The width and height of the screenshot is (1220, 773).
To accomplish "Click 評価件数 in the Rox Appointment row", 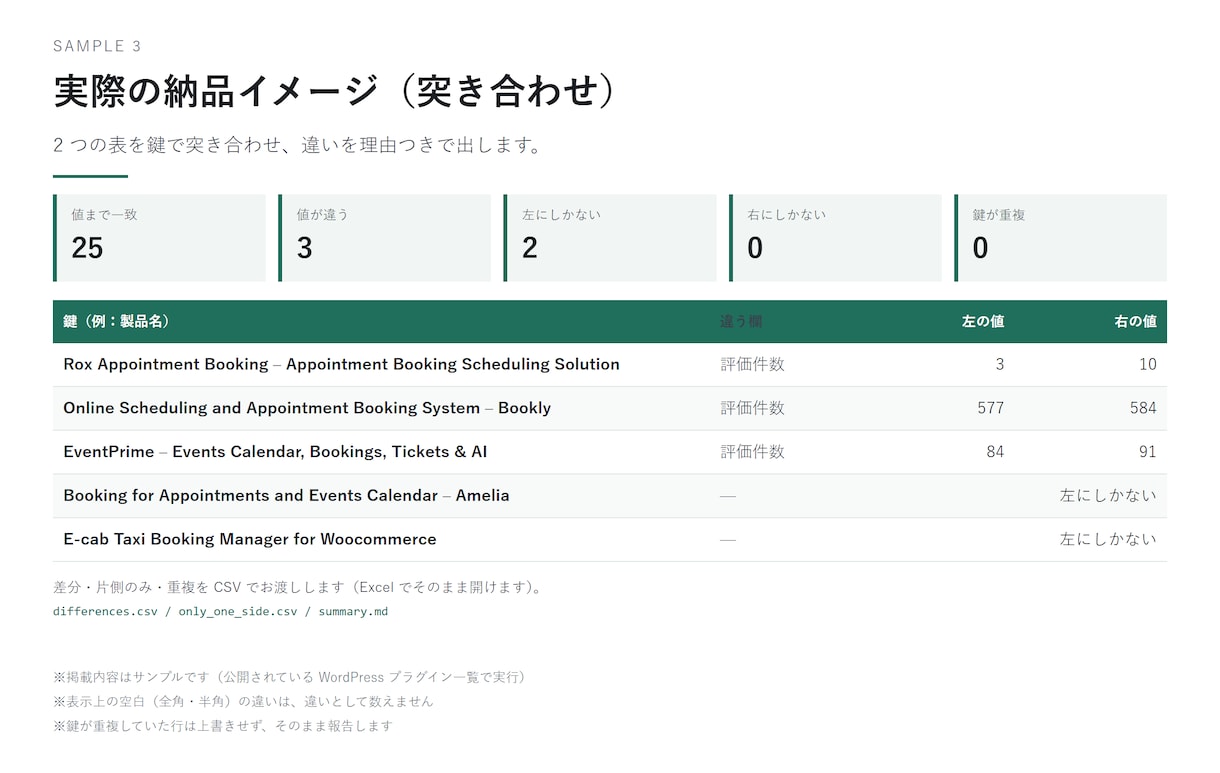I will pyautogui.click(x=753, y=364).
